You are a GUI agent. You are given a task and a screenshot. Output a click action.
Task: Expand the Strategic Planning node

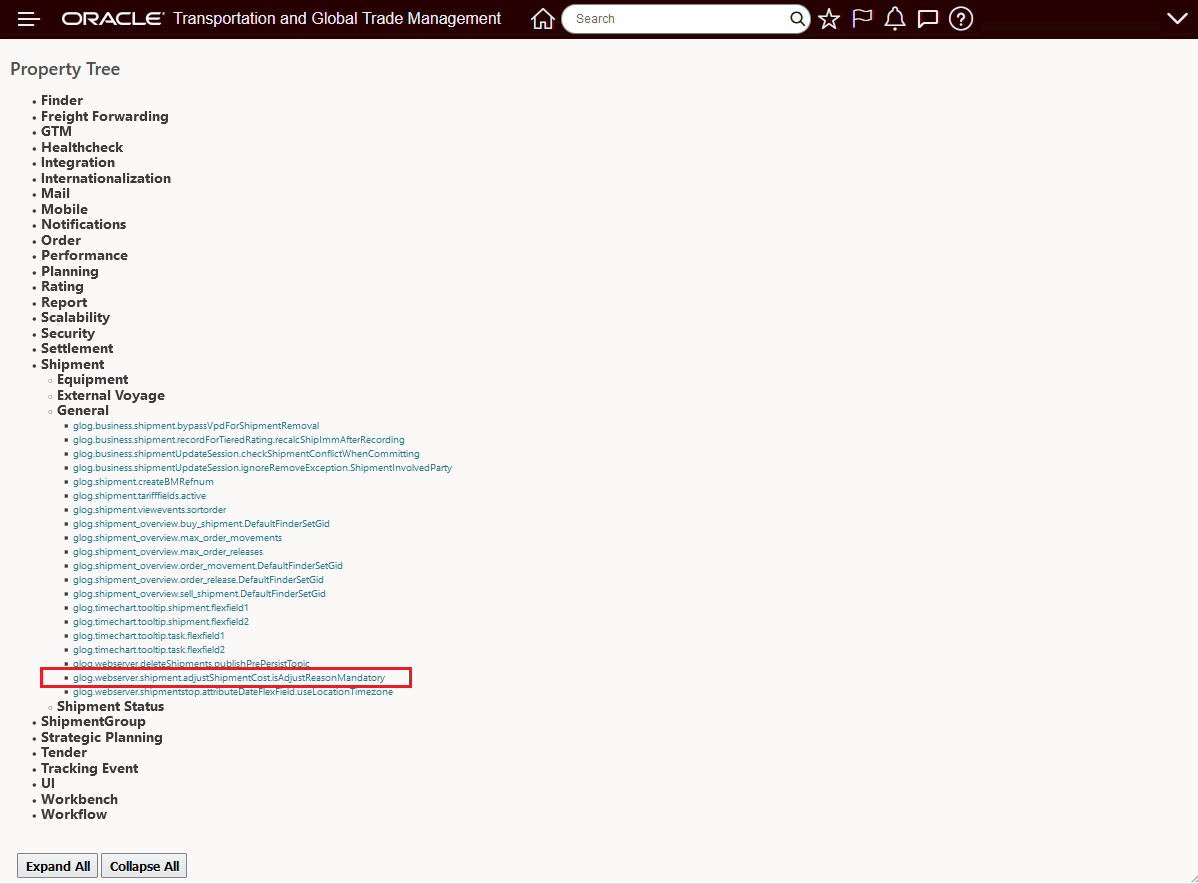102,737
